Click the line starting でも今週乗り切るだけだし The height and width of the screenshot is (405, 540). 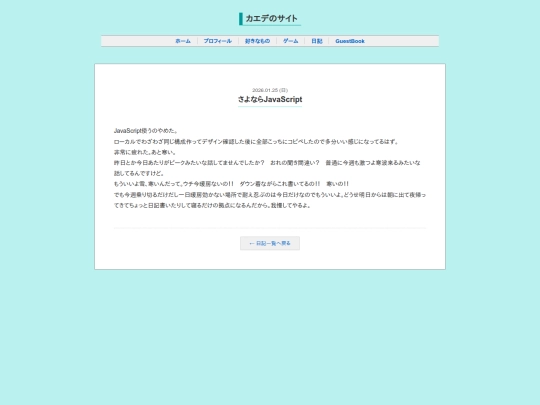(270, 195)
